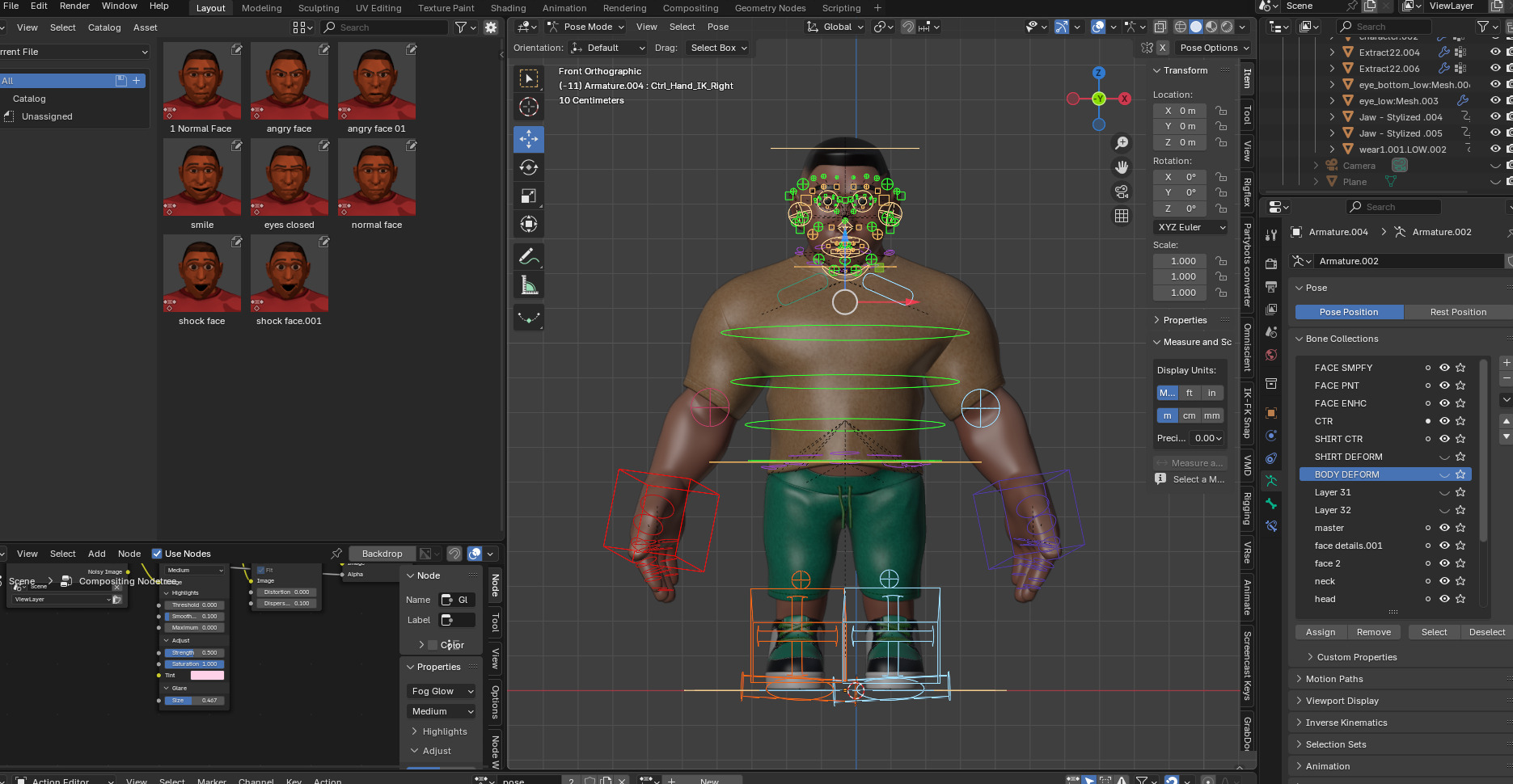Viewport: 1513px width, 784px height.
Task: Switch to Shading workspace tab
Action: pyautogui.click(x=508, y=8)
